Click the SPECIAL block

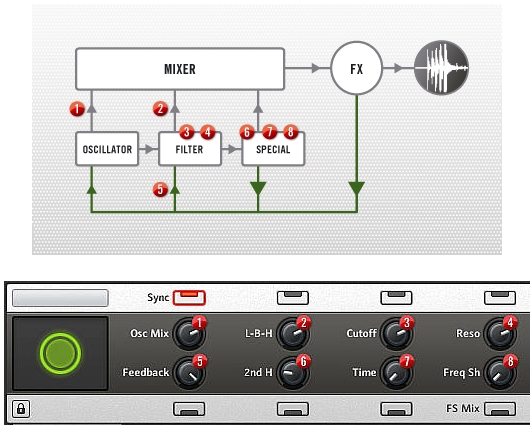[x=273, y=149]
